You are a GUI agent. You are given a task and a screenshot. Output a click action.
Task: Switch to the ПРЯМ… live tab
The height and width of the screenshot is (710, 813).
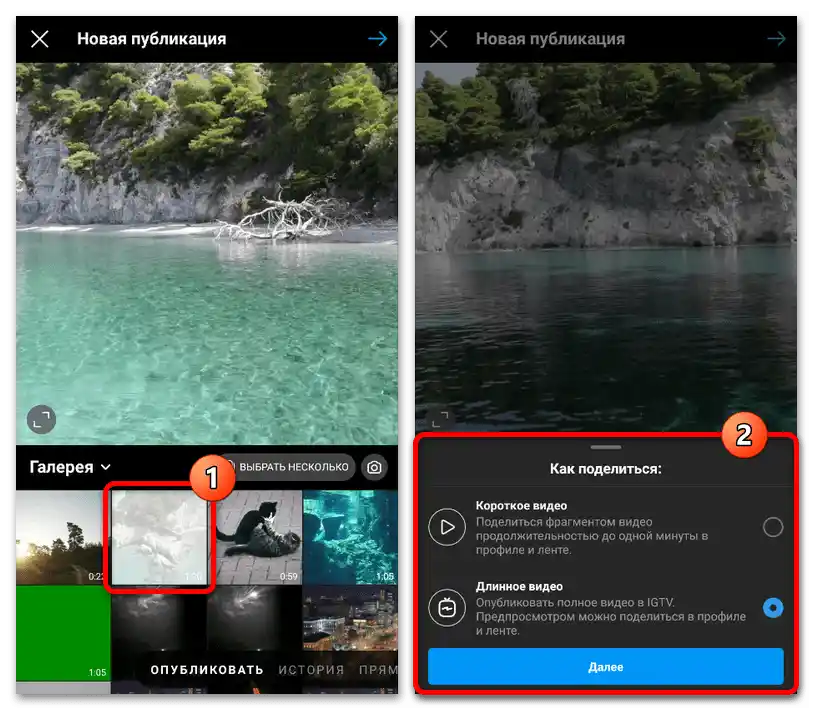378,670
